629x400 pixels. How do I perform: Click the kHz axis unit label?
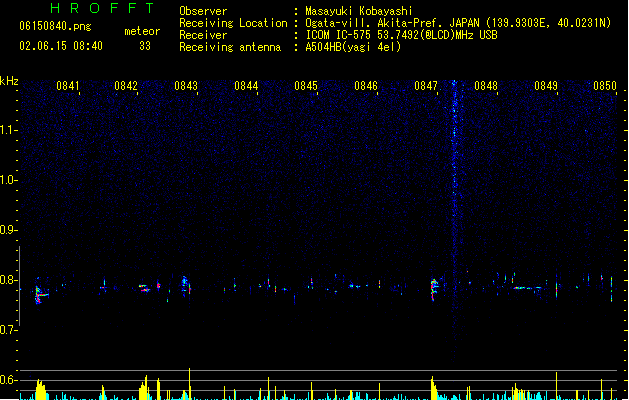(x=9, y=81)
